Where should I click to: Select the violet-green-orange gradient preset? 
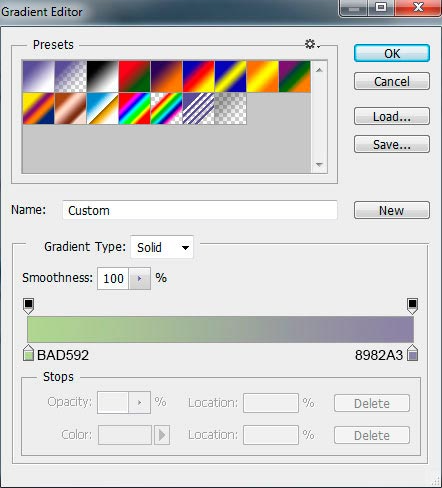pyautogui.click(x=294, y=76)
